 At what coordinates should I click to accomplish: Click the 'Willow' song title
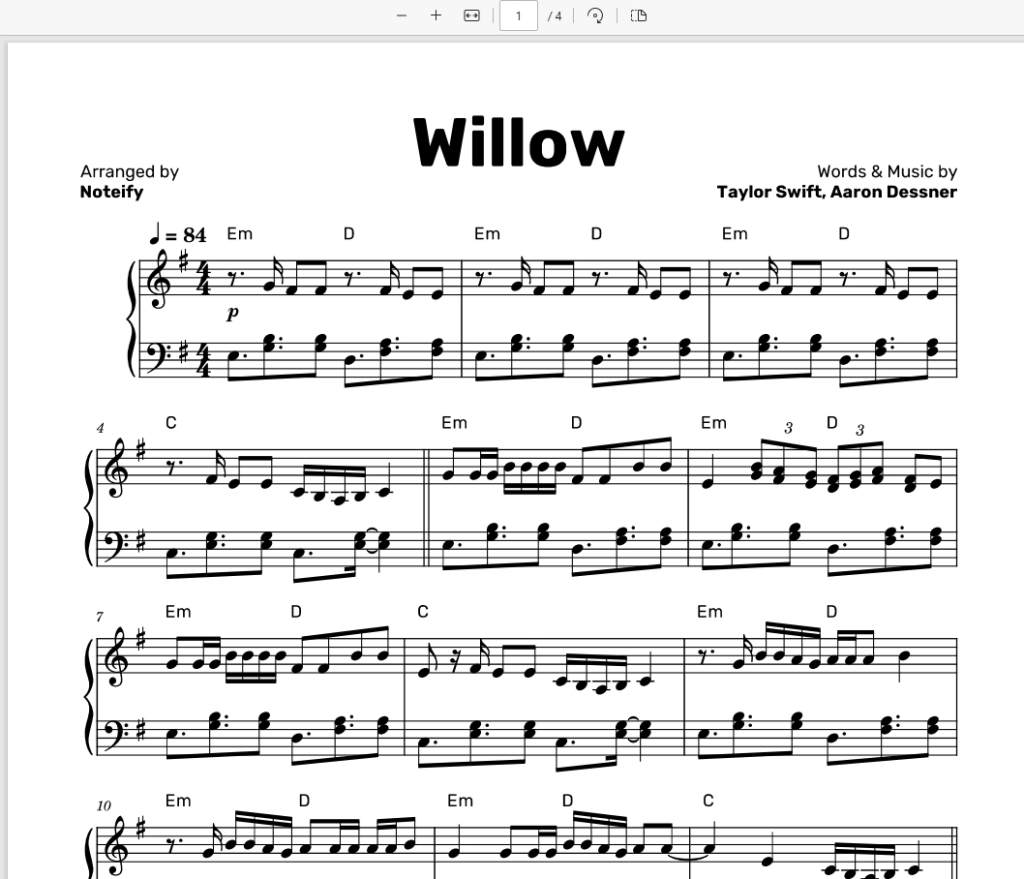click(519, 143)
